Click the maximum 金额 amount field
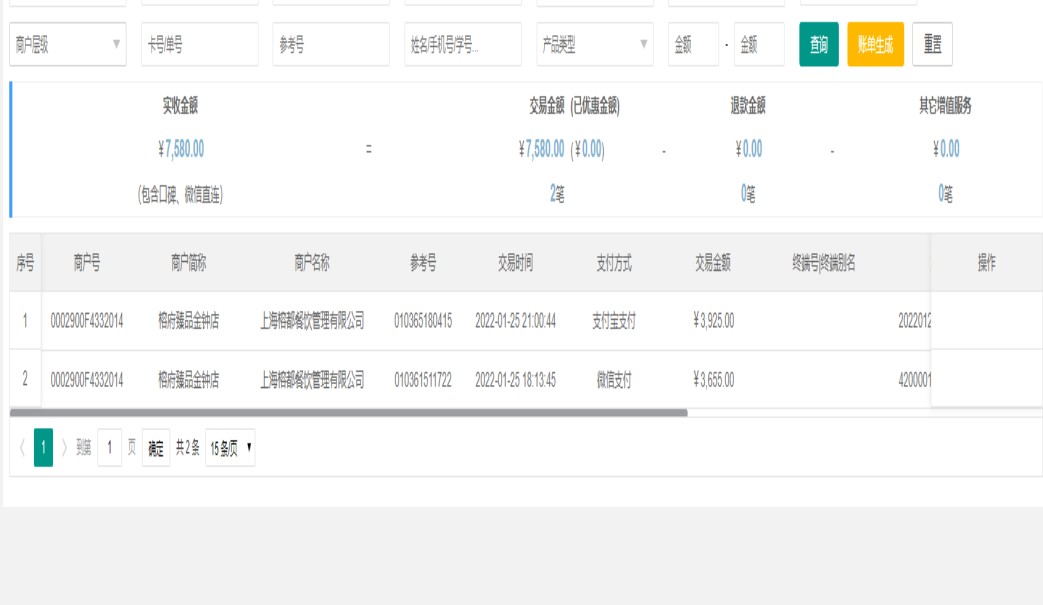1043x605 pixels. (758, 45)
